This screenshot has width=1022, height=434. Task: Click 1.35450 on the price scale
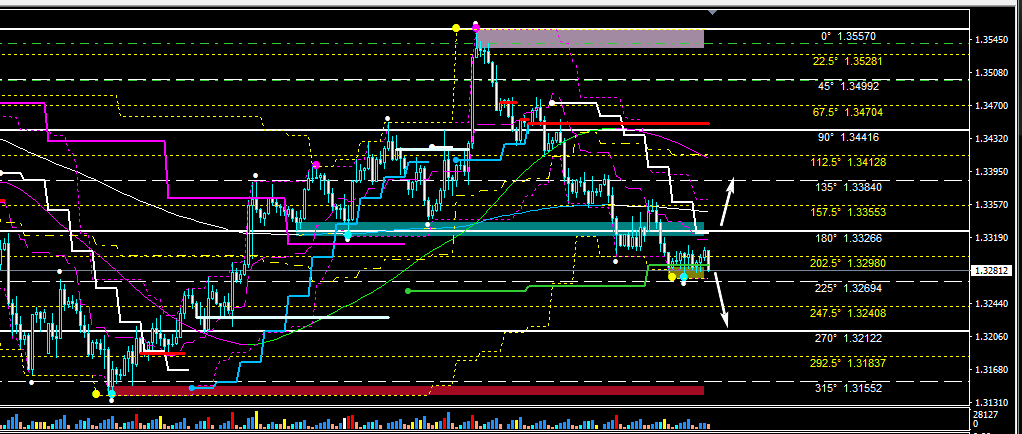pyautogui.click(x=991, y=40)
